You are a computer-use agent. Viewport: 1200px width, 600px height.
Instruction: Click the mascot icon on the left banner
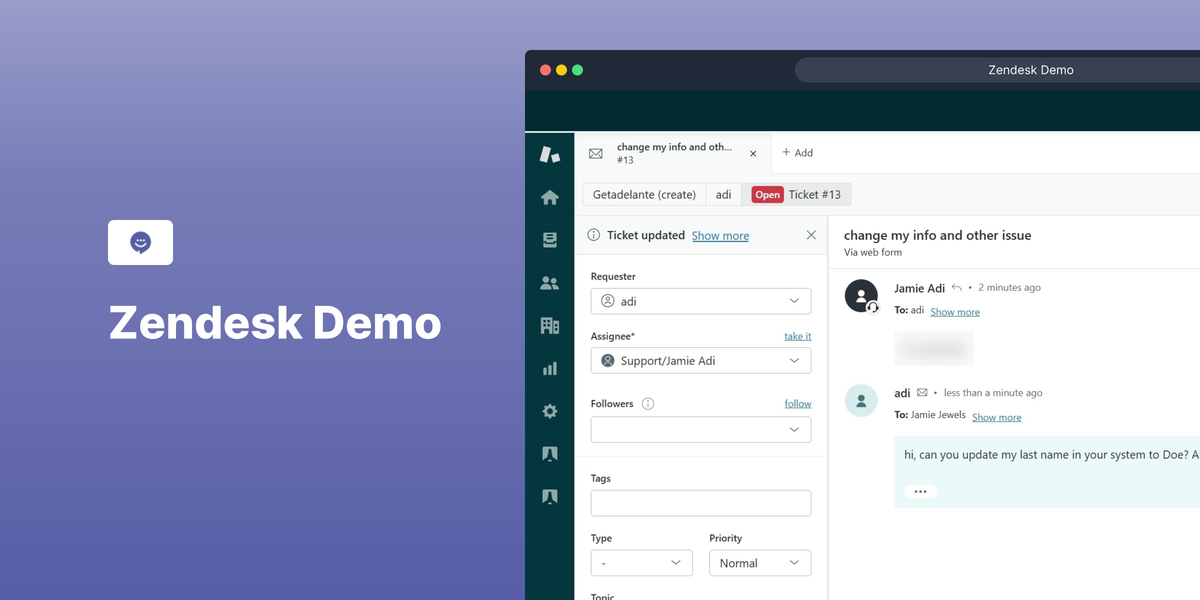[140, 242]
